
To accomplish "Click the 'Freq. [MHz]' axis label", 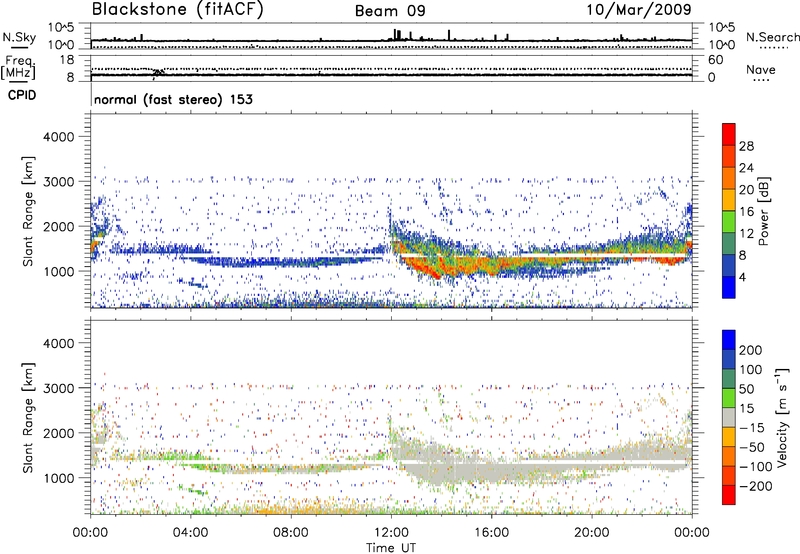I will coord(18,68).
